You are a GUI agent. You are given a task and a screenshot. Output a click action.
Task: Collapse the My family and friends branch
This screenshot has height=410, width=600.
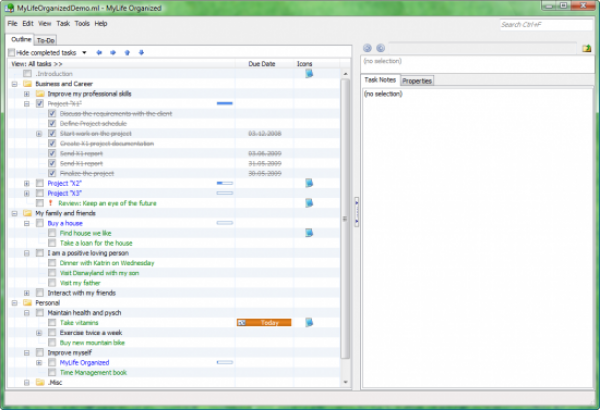click(15, 213)
